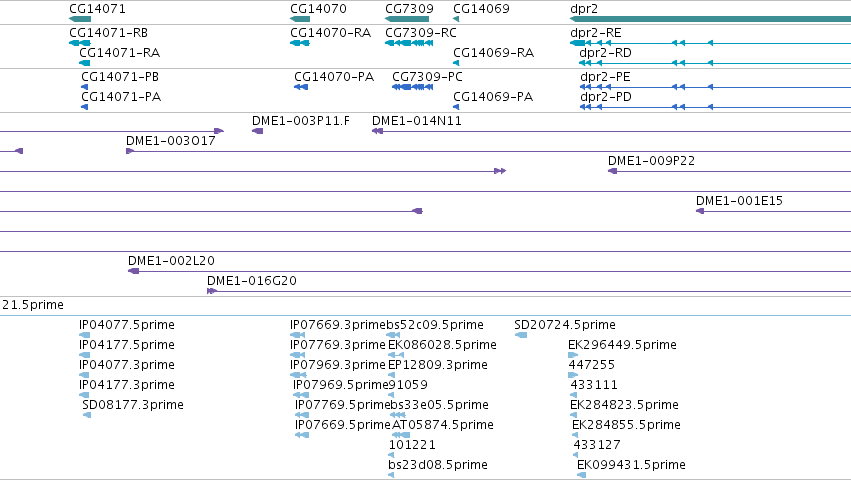Click protein CG7309-PC
Screen dimensions: 851x480
[x=427, y=77]
